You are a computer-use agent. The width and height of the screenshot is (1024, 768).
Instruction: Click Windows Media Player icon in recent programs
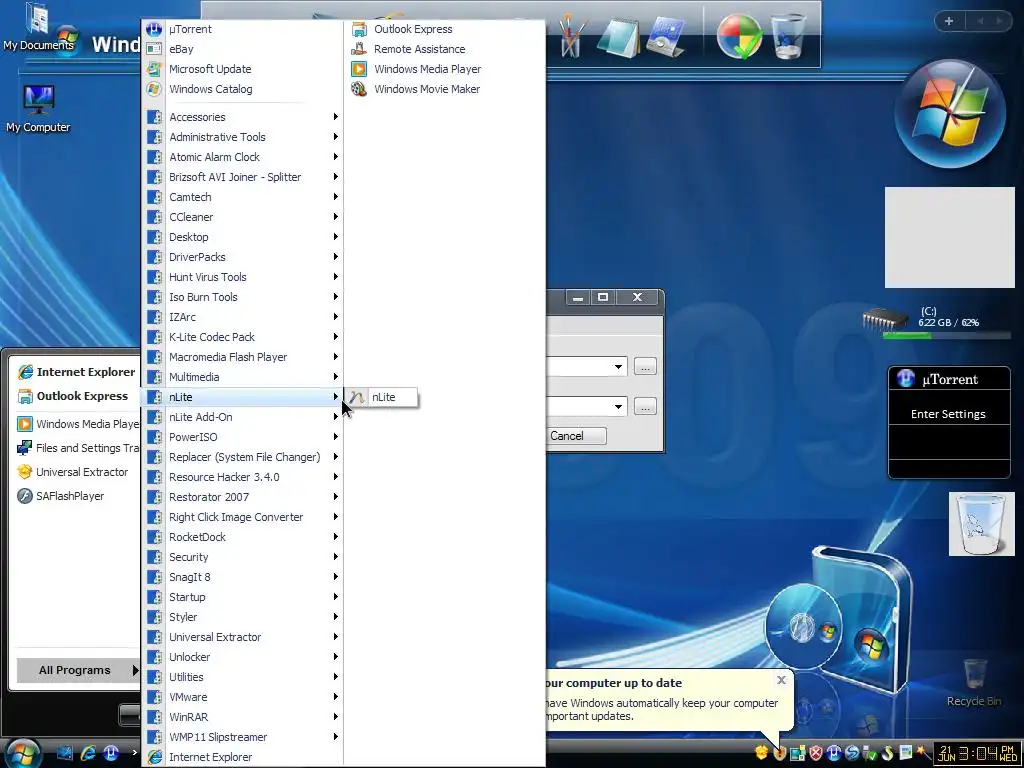point(25,424)
